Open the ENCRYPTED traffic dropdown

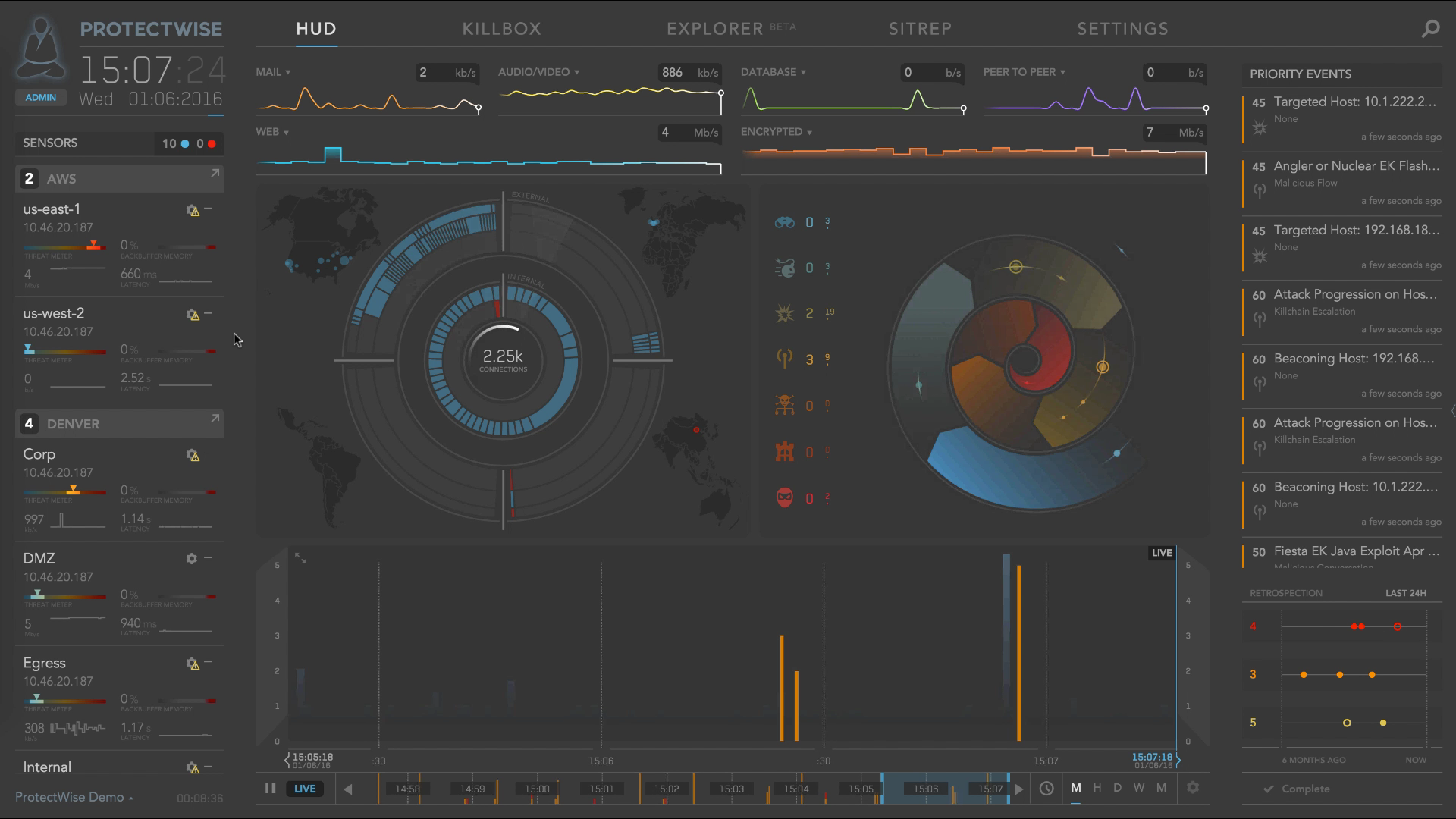[x=777, y=132]
